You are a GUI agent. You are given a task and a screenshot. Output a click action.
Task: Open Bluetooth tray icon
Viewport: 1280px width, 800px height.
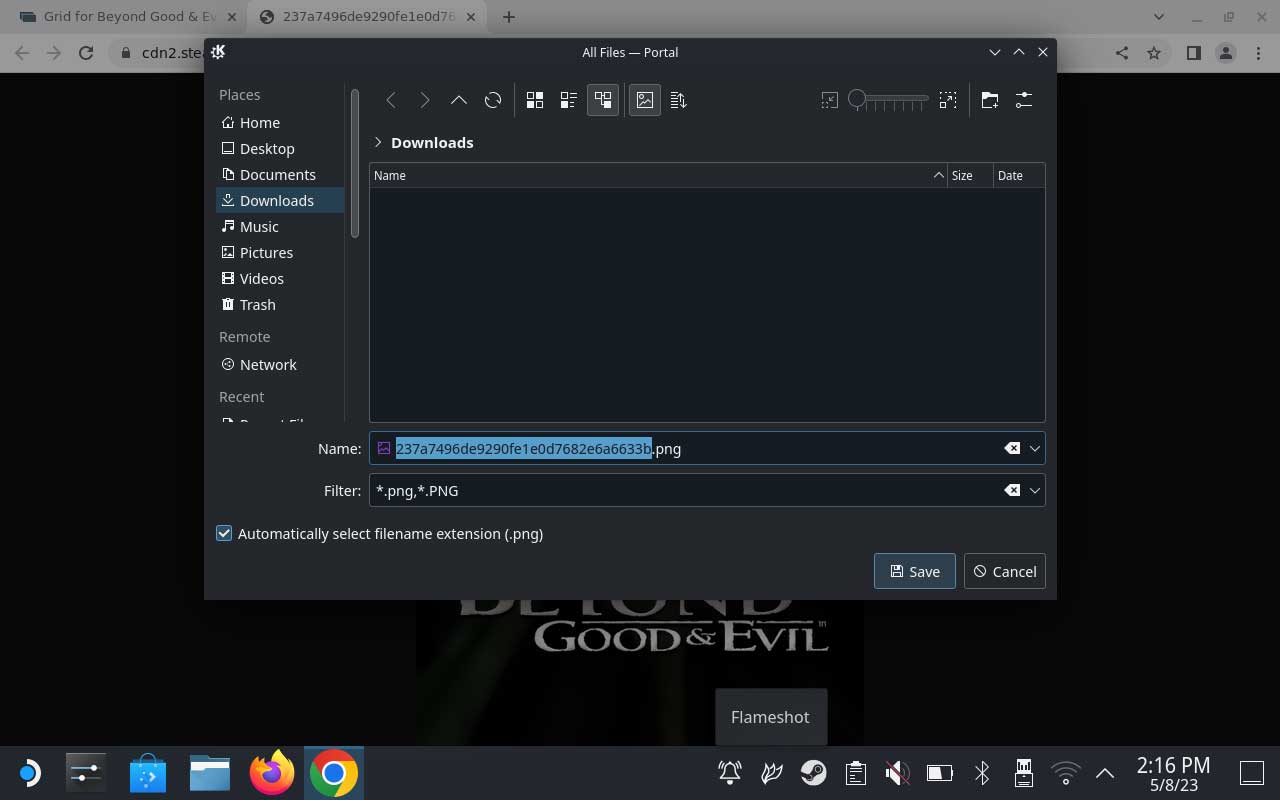[981, 773]
